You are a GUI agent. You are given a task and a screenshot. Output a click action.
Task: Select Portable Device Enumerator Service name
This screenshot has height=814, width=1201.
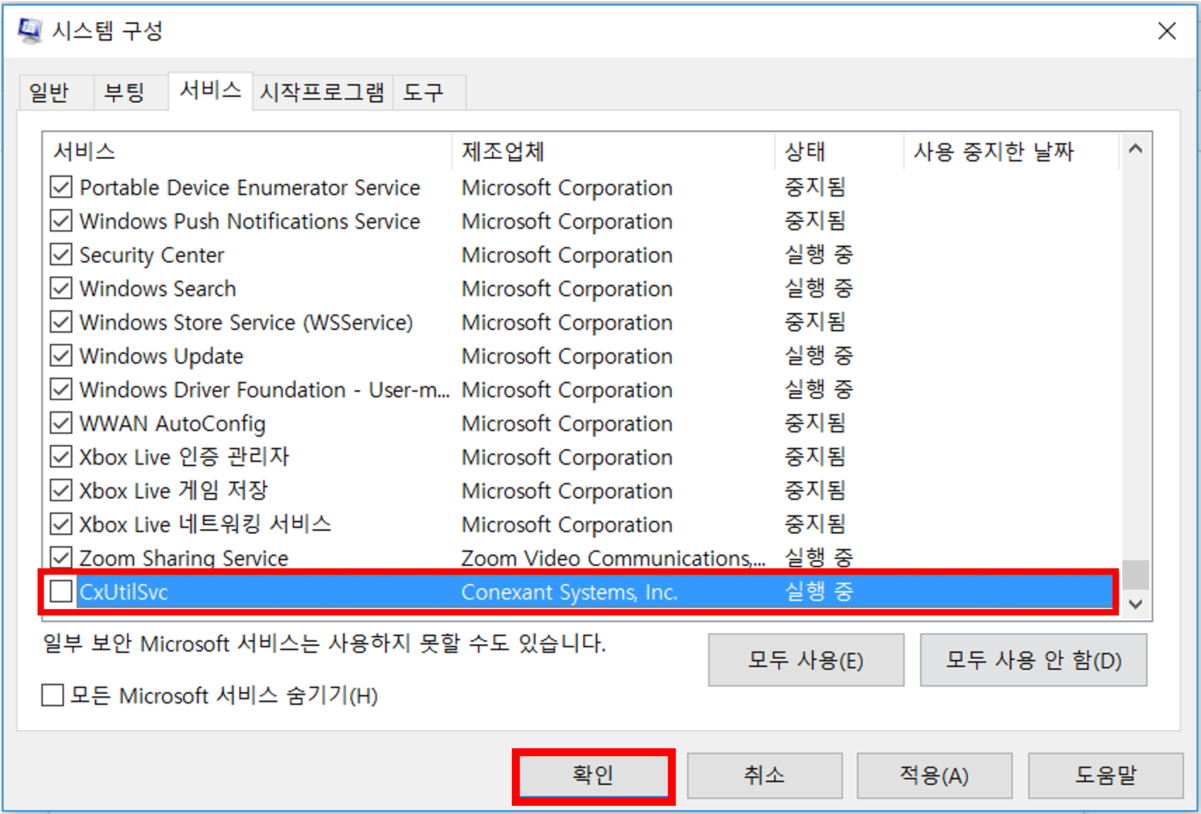pyautogui.click(x=250, y=188)
